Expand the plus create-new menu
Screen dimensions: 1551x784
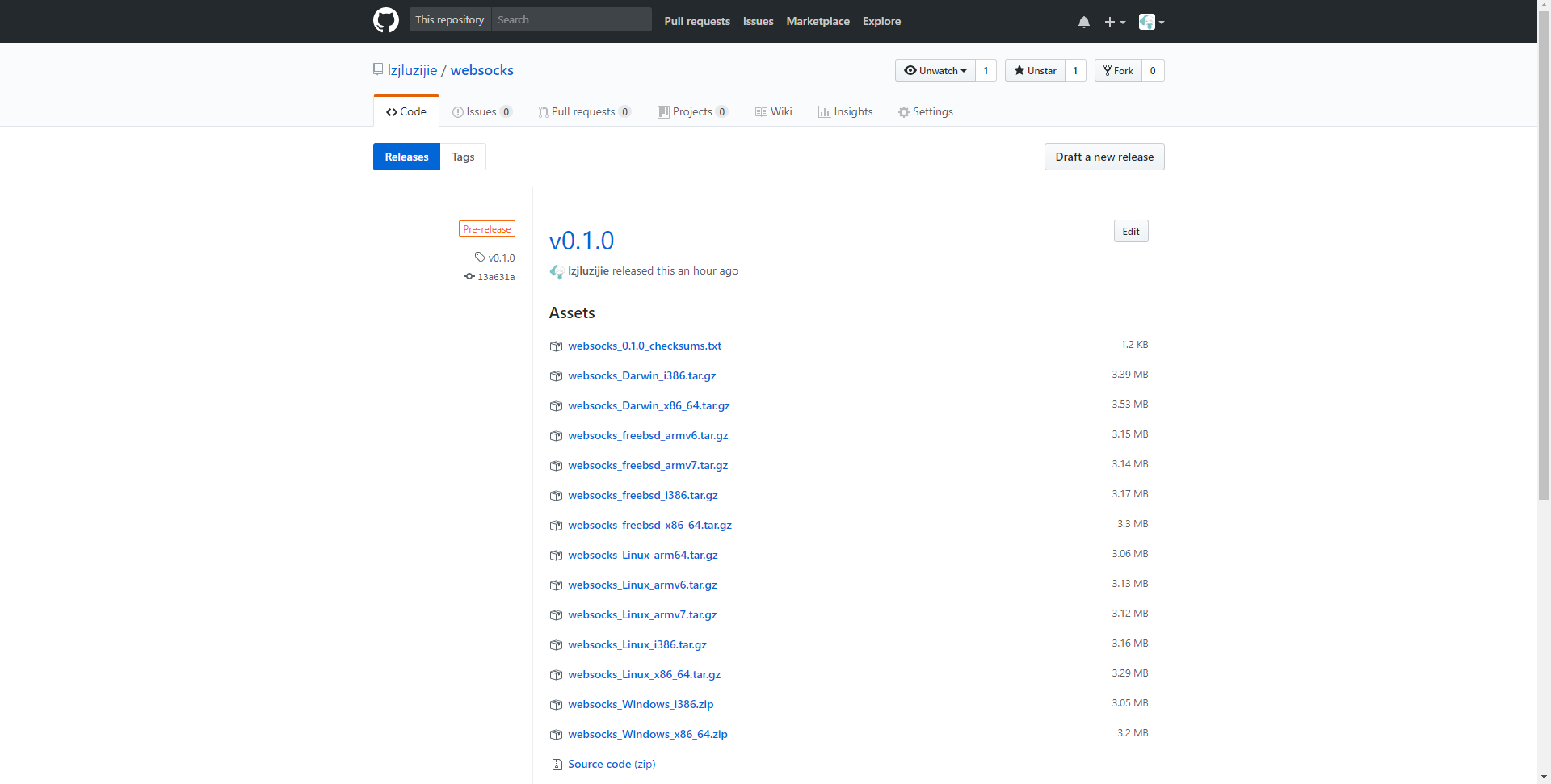(x=1115, y=22)
